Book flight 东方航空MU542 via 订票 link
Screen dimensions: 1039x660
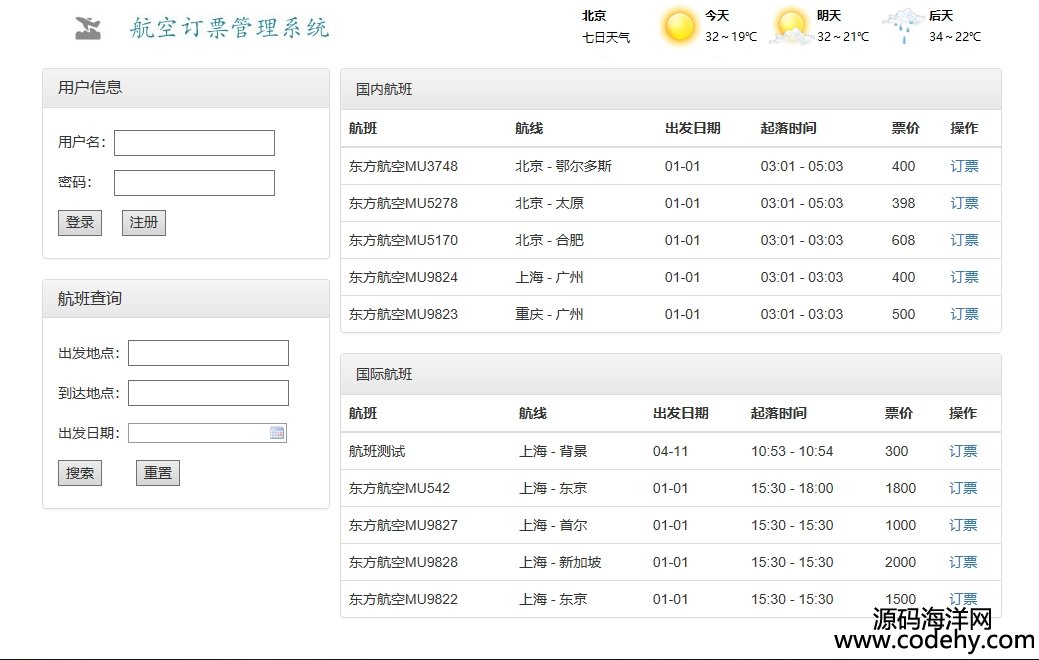[x=963, y=488]
